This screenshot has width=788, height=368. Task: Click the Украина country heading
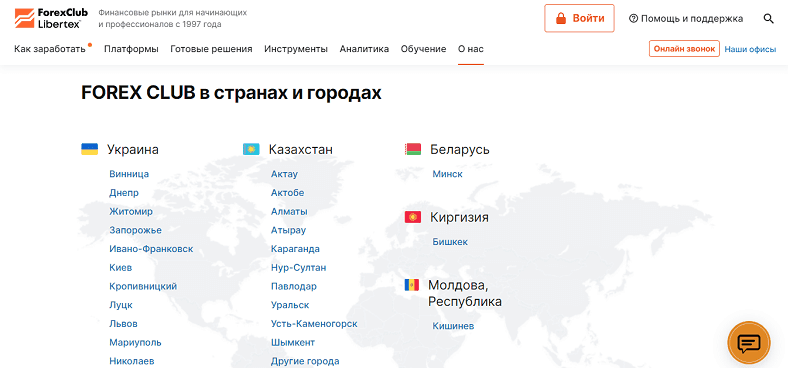point(133,149)
